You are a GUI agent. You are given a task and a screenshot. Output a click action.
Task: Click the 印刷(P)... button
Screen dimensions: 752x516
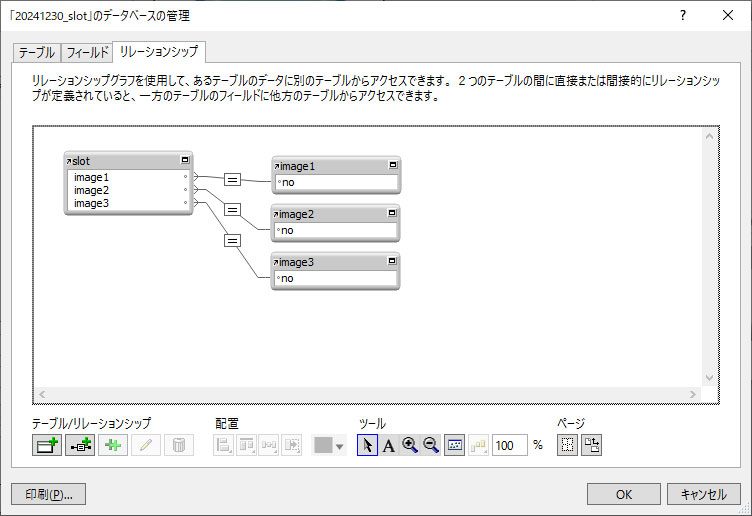coord(48,494)
